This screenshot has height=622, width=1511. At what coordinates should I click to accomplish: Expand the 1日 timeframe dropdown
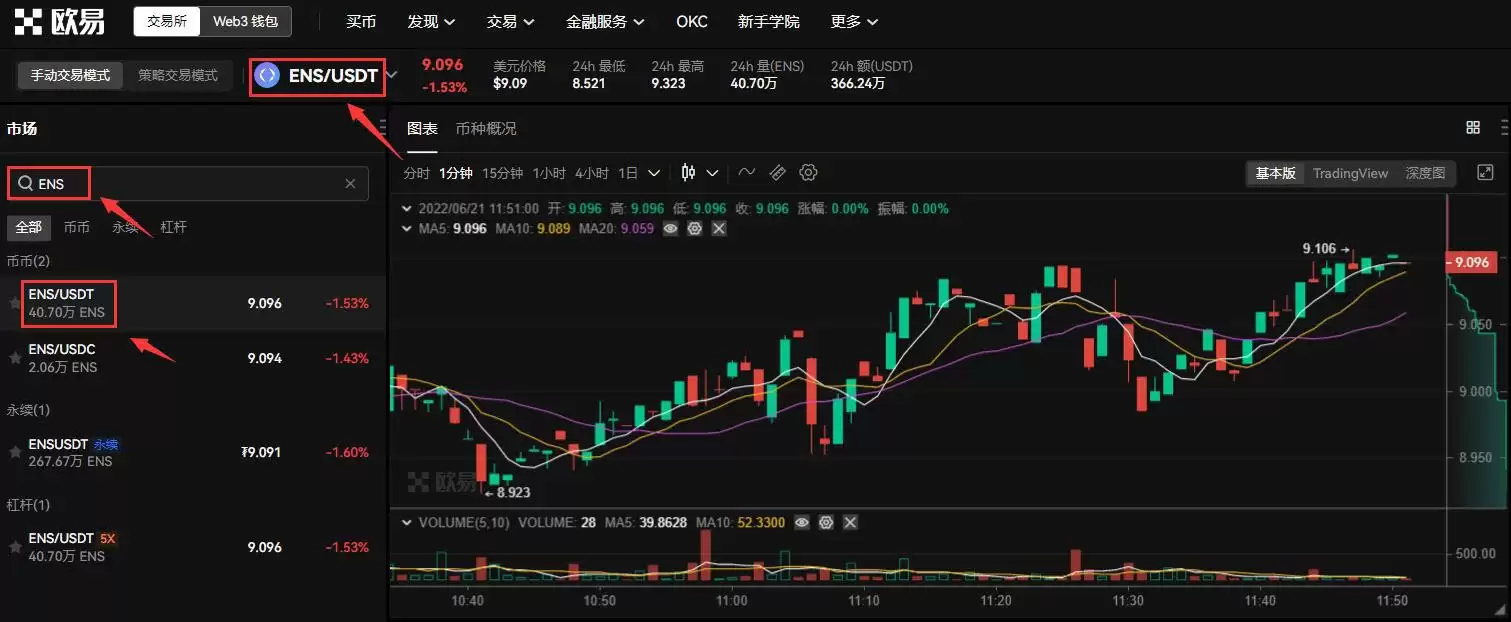pyautogui.click(x=655, y=172)
